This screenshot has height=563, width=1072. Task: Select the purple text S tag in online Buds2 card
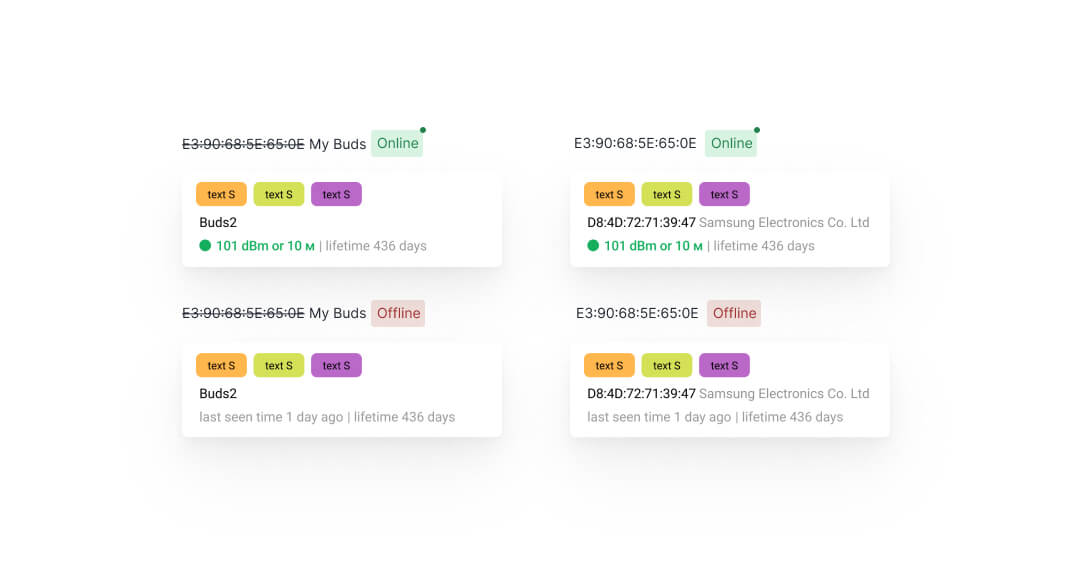pyautogui.click(x=336, y=195)
